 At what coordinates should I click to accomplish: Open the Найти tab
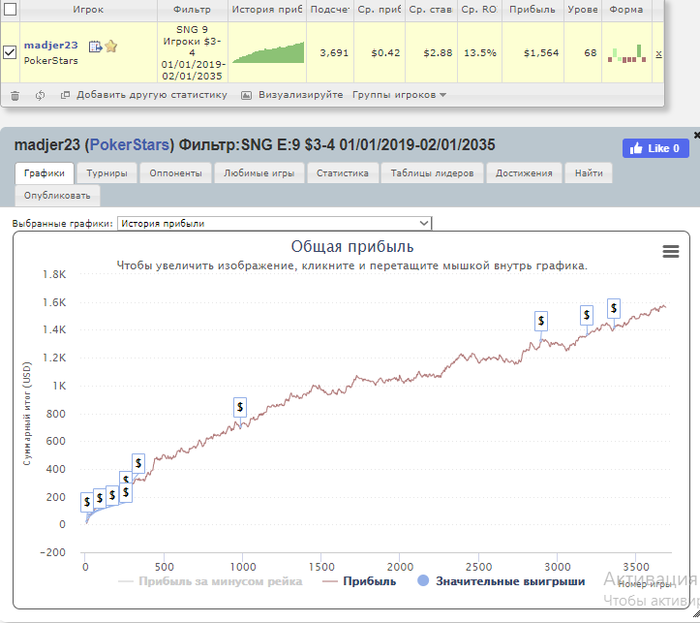coord(588,173)
